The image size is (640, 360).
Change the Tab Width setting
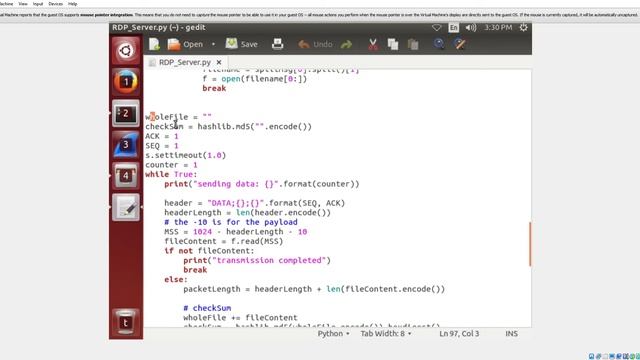point(386,333)
